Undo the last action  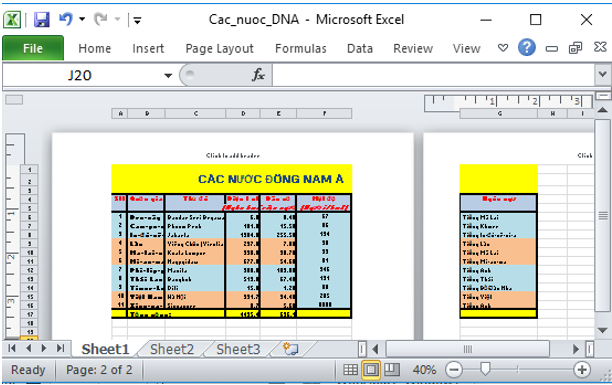[66, 19]
